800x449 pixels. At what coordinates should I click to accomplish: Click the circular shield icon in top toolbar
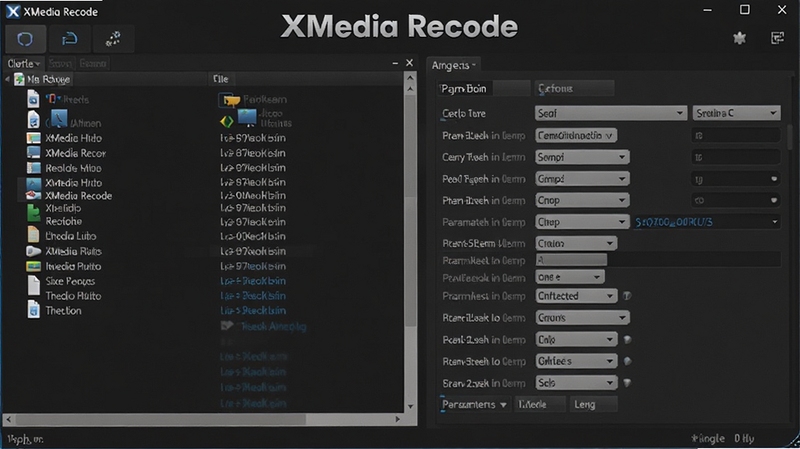[25, 39]
